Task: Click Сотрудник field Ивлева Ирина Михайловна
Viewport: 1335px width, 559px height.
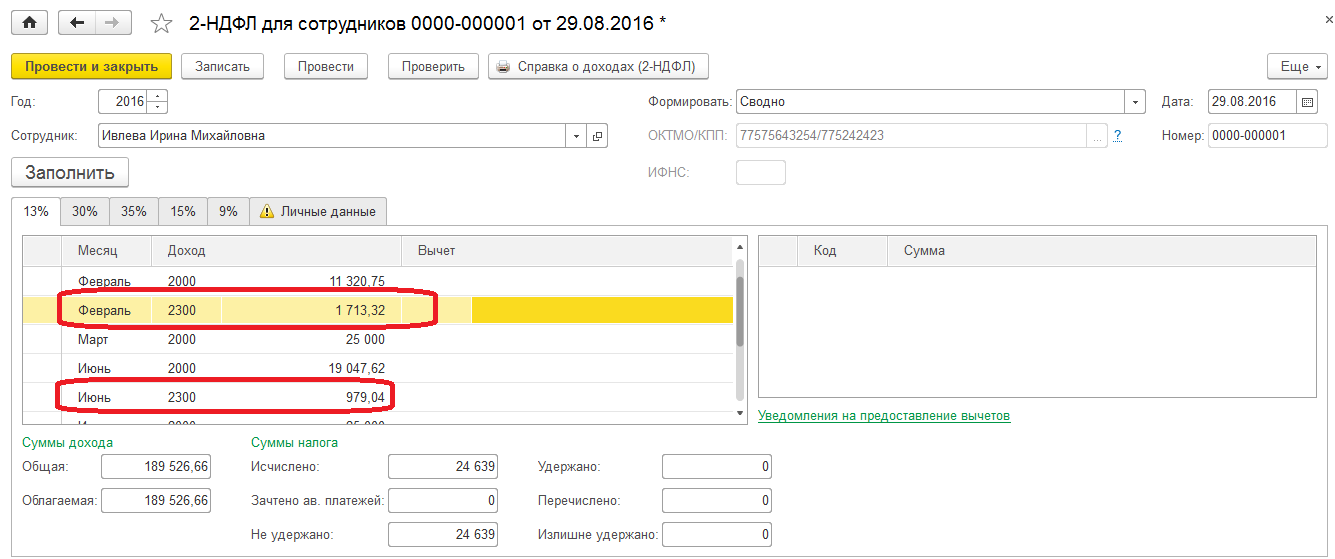Action: [x=333, y=136]
